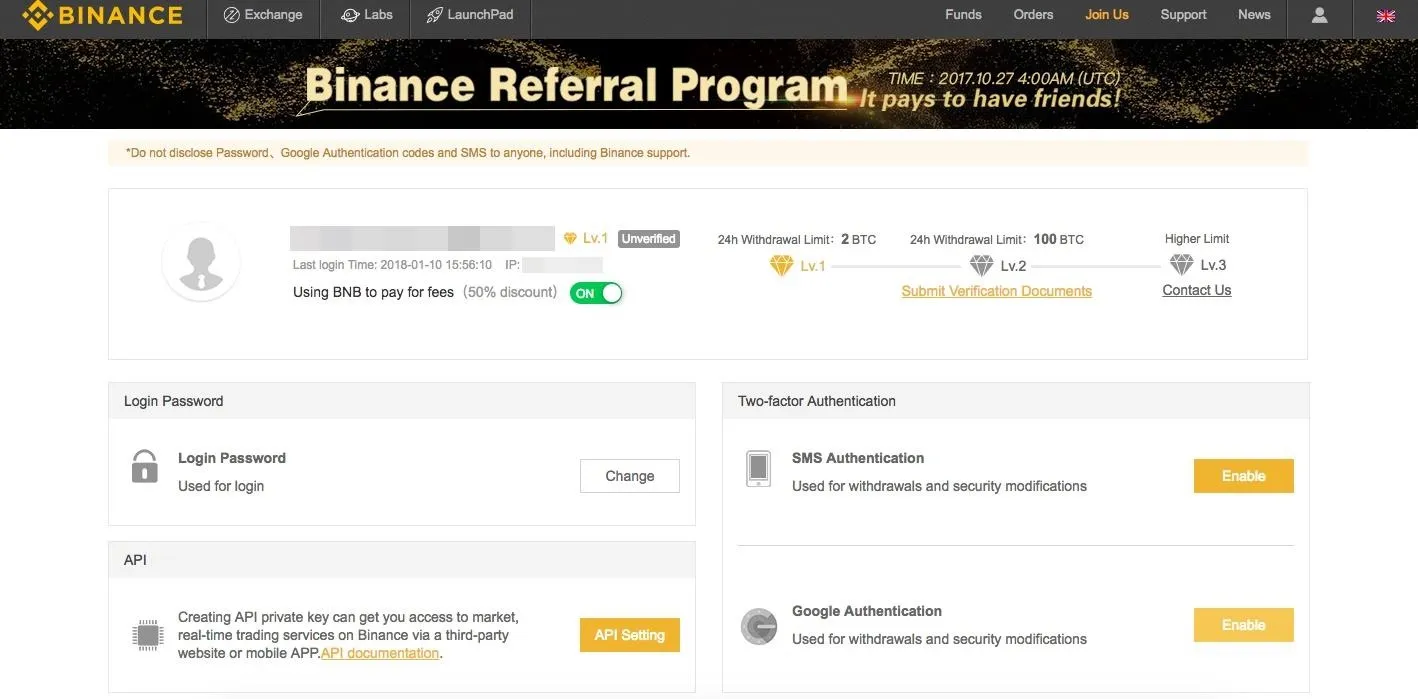The height and width of the screenshot is (699, 1418).
Task: Click the security warning notice text
Action: (x=408, y=153)
